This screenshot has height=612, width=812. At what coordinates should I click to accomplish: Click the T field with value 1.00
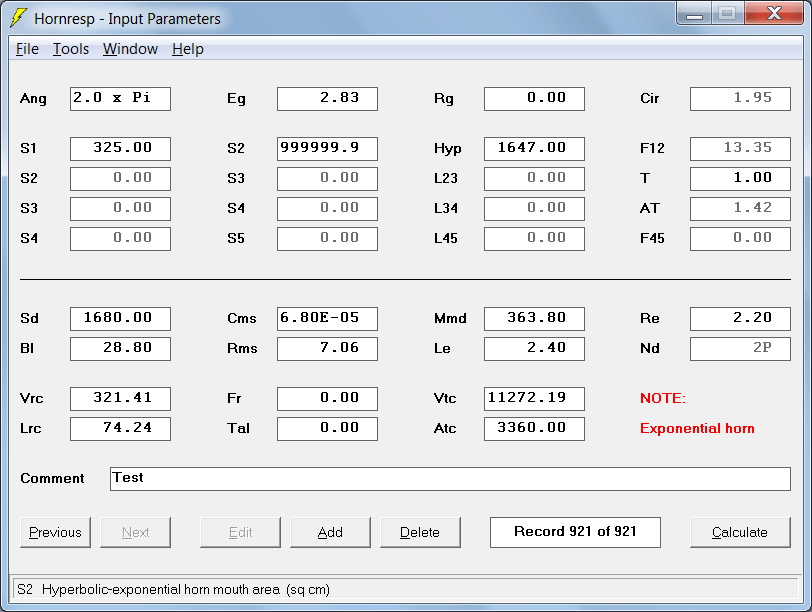click(741, 179)
